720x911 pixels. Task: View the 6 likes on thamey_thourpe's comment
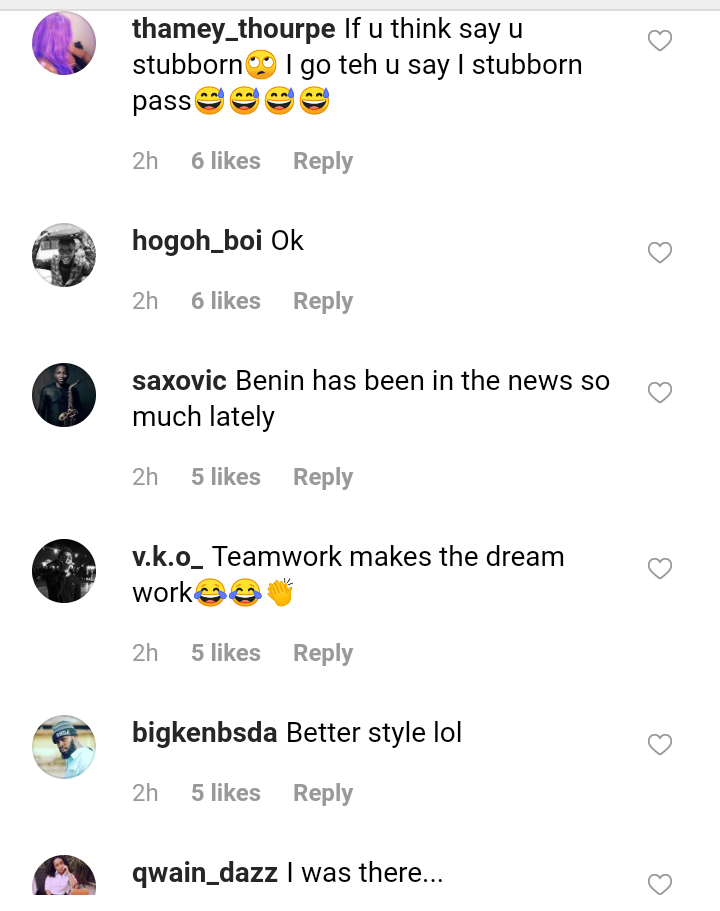pyautogui.click(x=226, y=161)
